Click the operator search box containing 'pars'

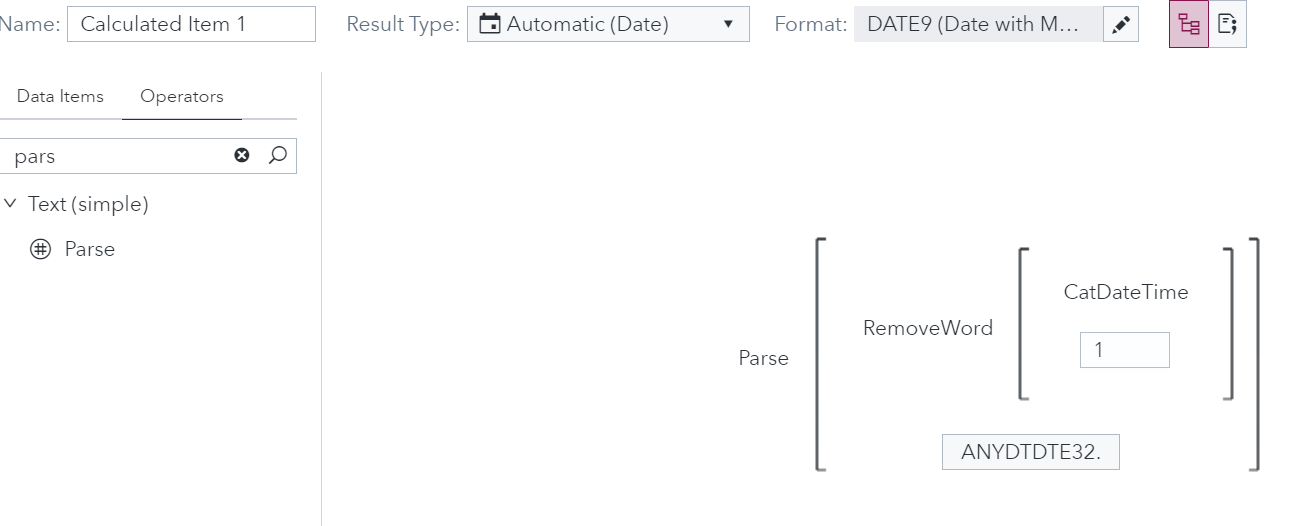click(x=118, y=156)
